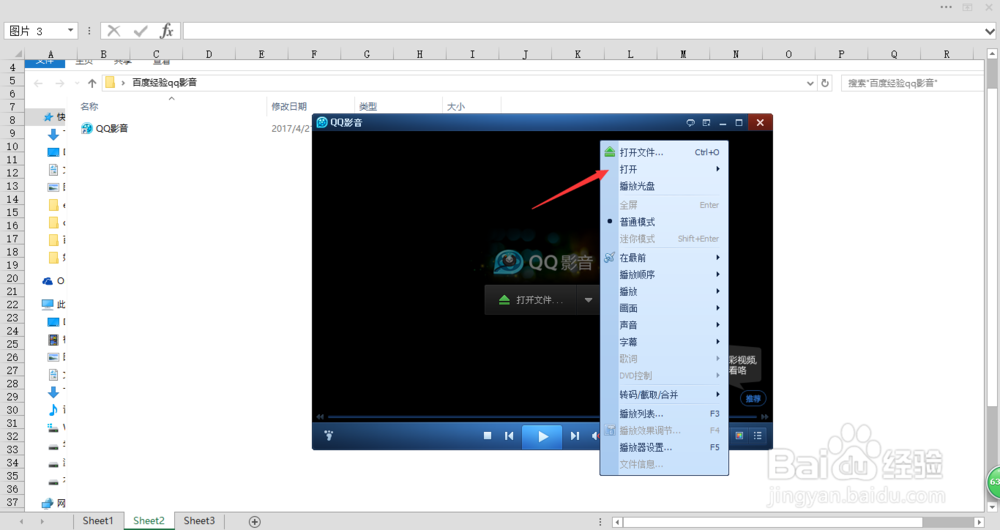Click the confirm checkmark in formula bar

coord(140,31)
